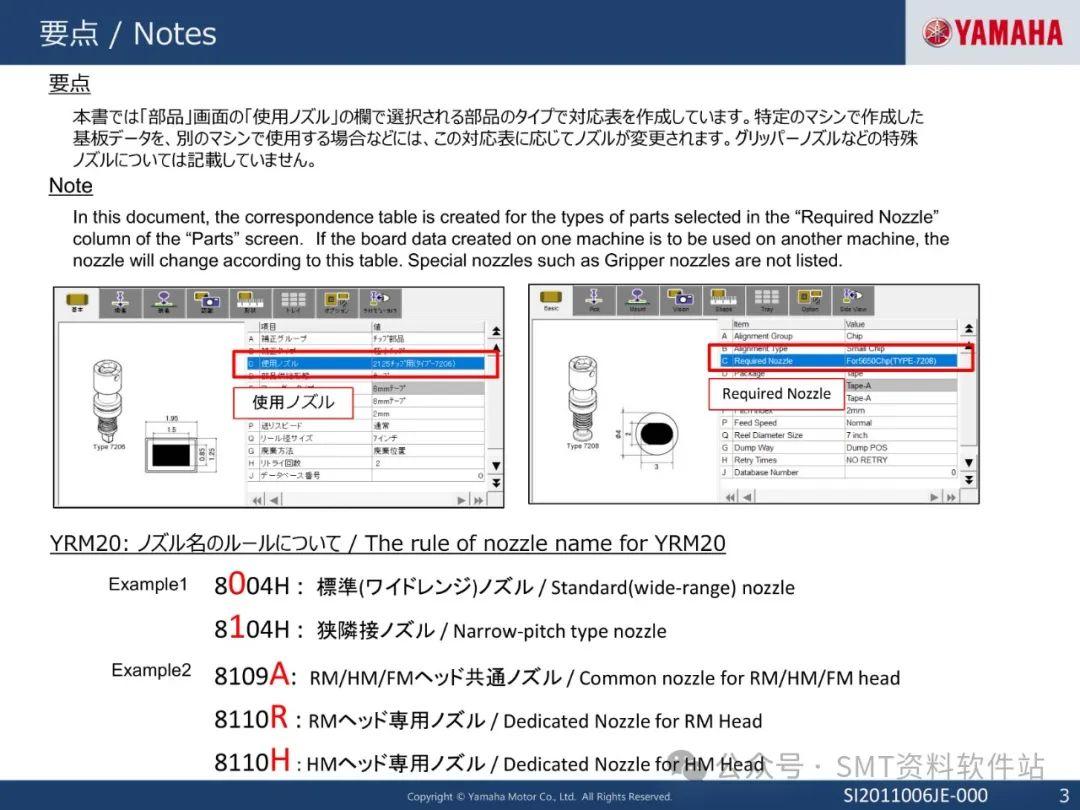Select the Feed Speed row

770,423
